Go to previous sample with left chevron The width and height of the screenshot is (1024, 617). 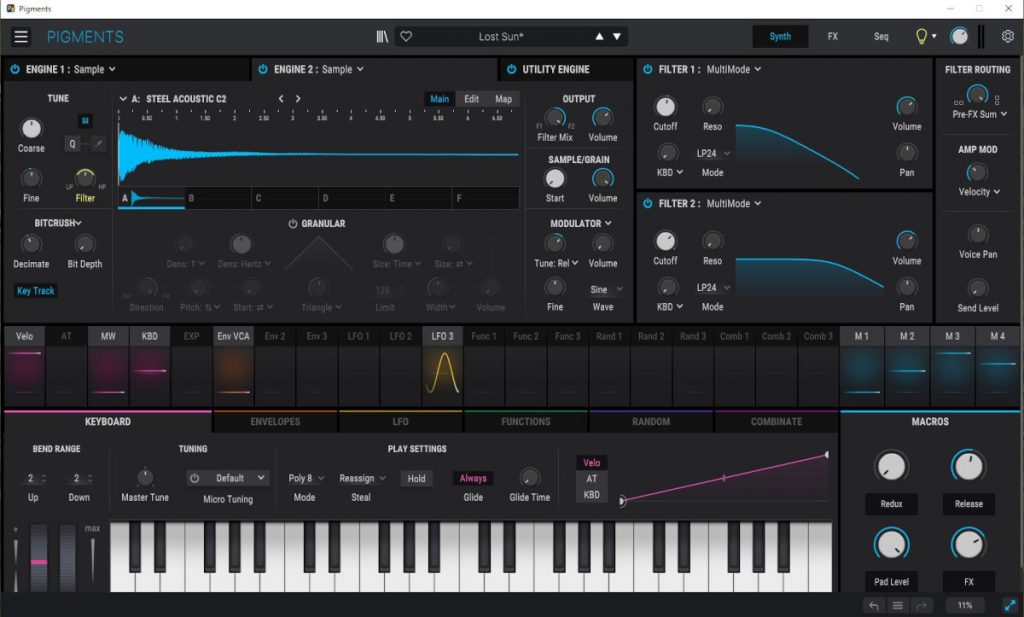281,99
